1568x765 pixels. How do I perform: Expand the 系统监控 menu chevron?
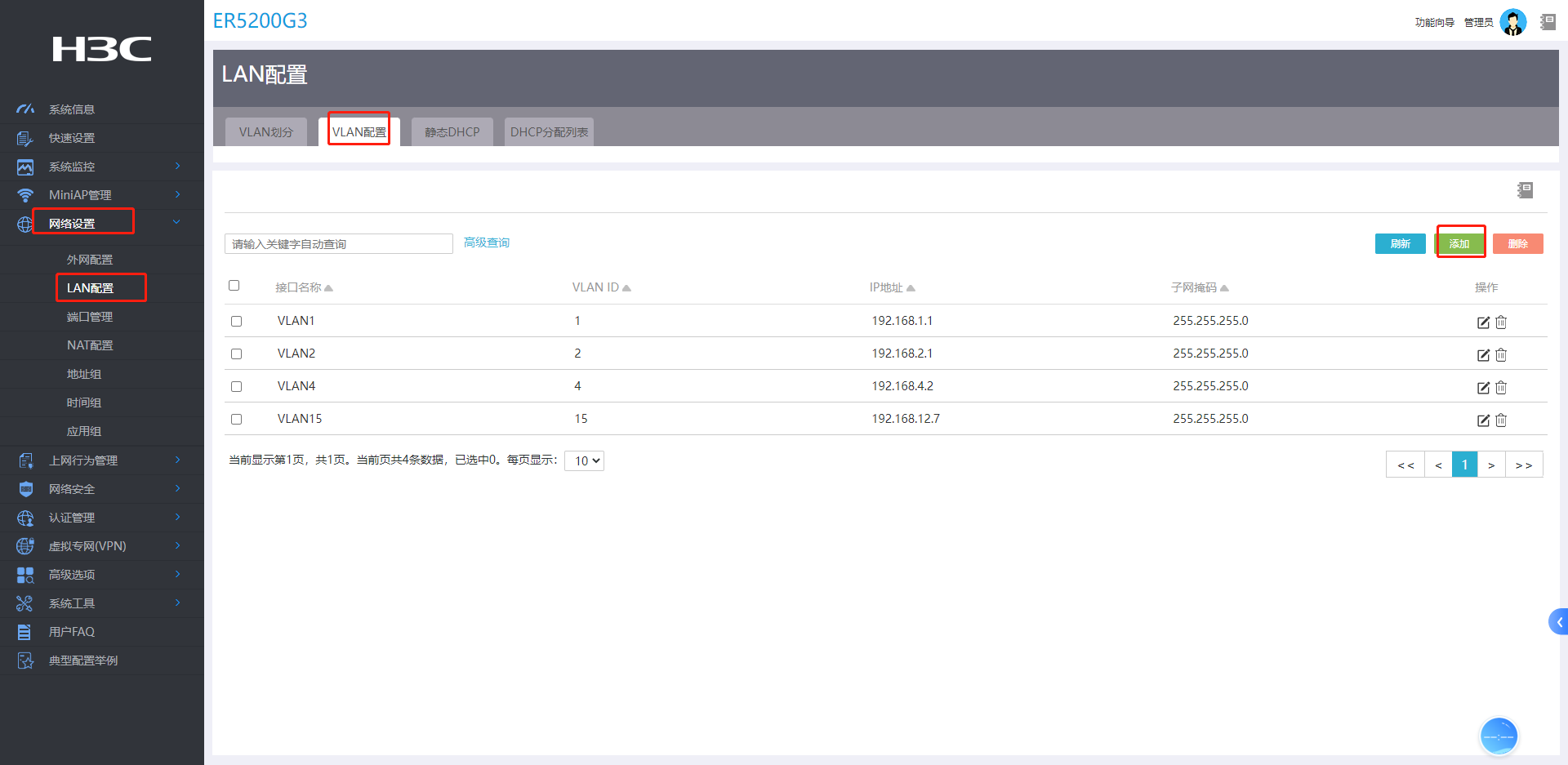point(177,166)
